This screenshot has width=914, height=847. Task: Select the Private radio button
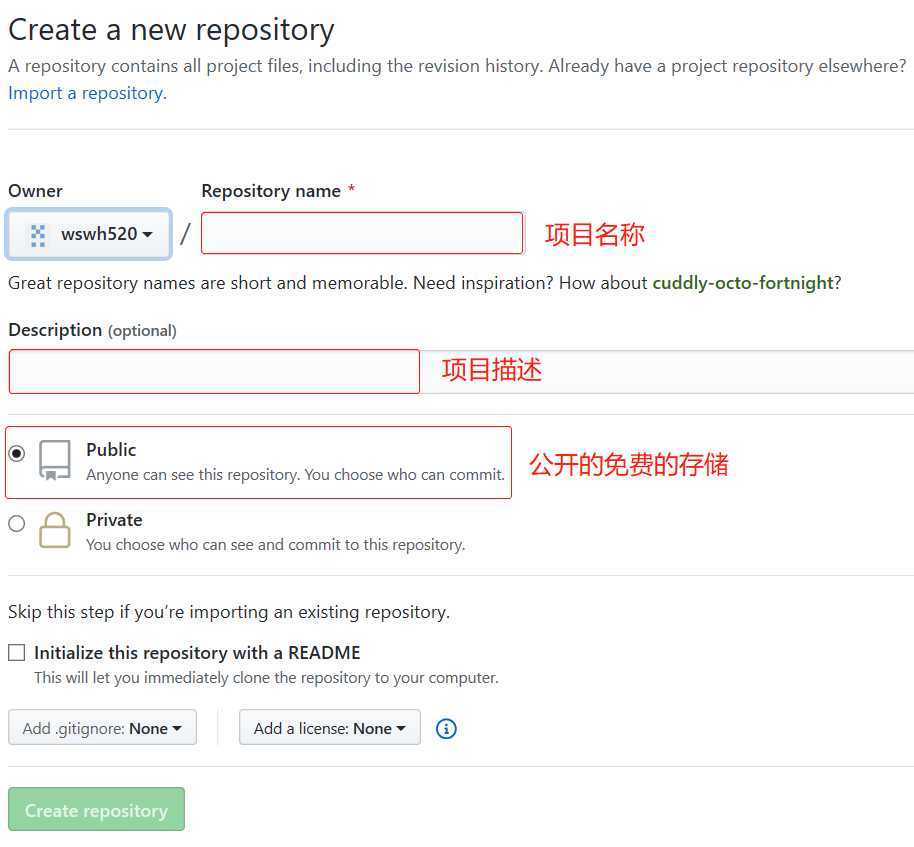pos(17,523)
